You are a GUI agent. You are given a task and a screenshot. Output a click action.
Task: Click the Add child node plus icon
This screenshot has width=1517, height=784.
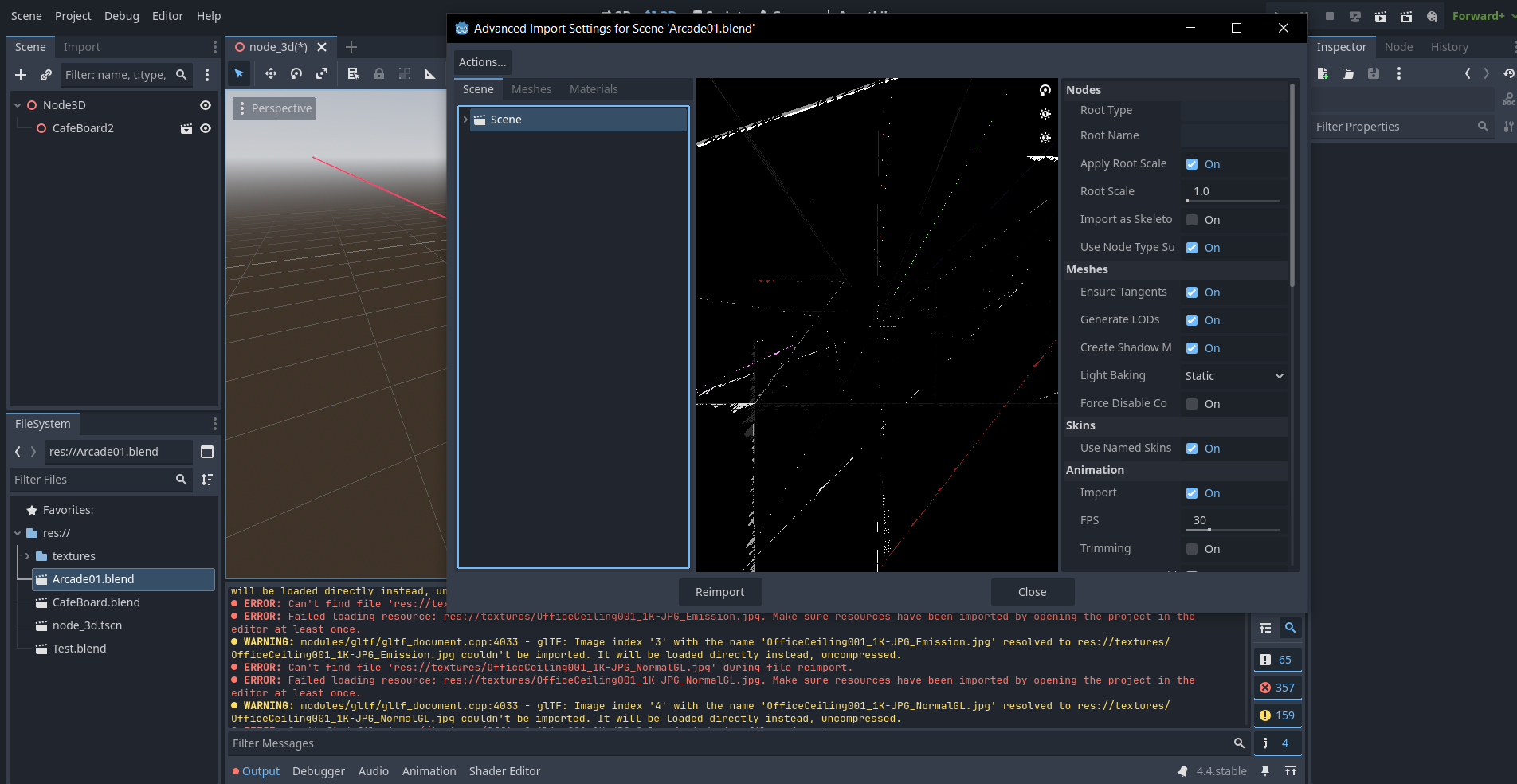(21, 75)
